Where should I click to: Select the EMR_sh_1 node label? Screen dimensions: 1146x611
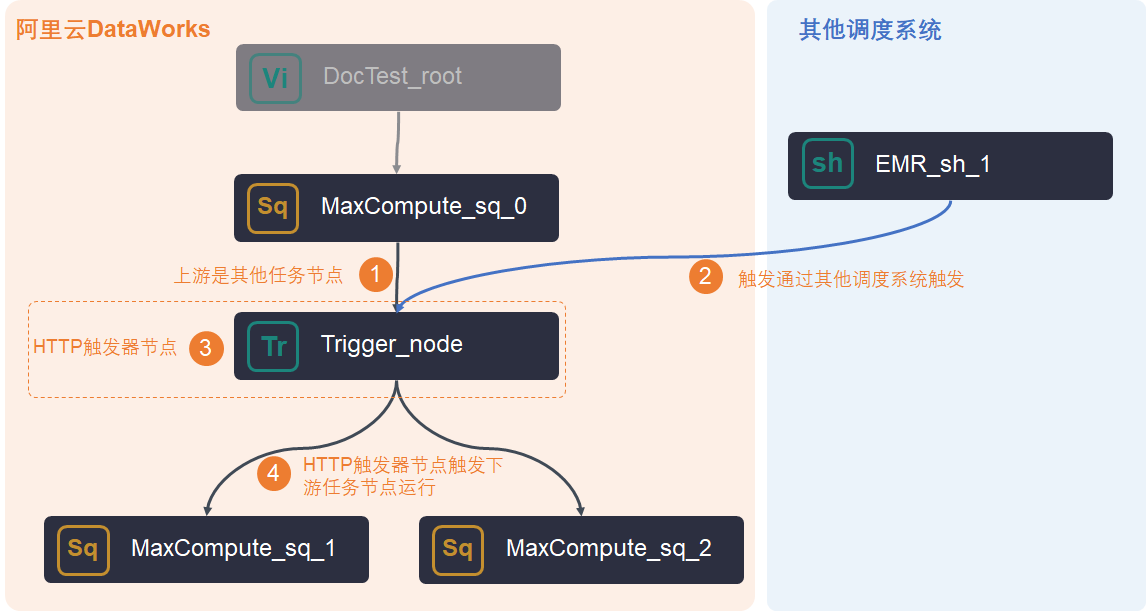click(933, 164)
